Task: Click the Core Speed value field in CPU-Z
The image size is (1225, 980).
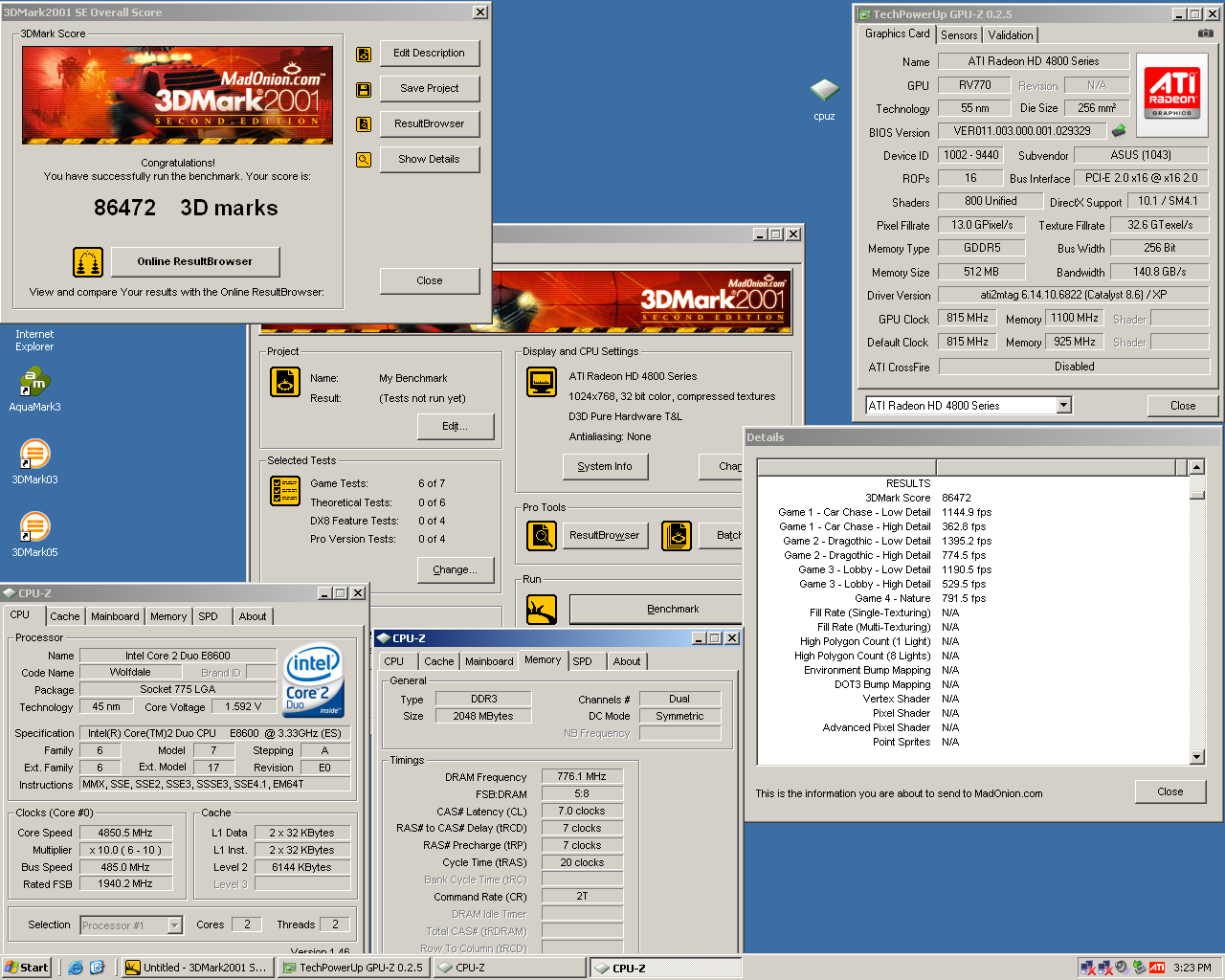Action: pyautogui.click(x=125, y=833)
